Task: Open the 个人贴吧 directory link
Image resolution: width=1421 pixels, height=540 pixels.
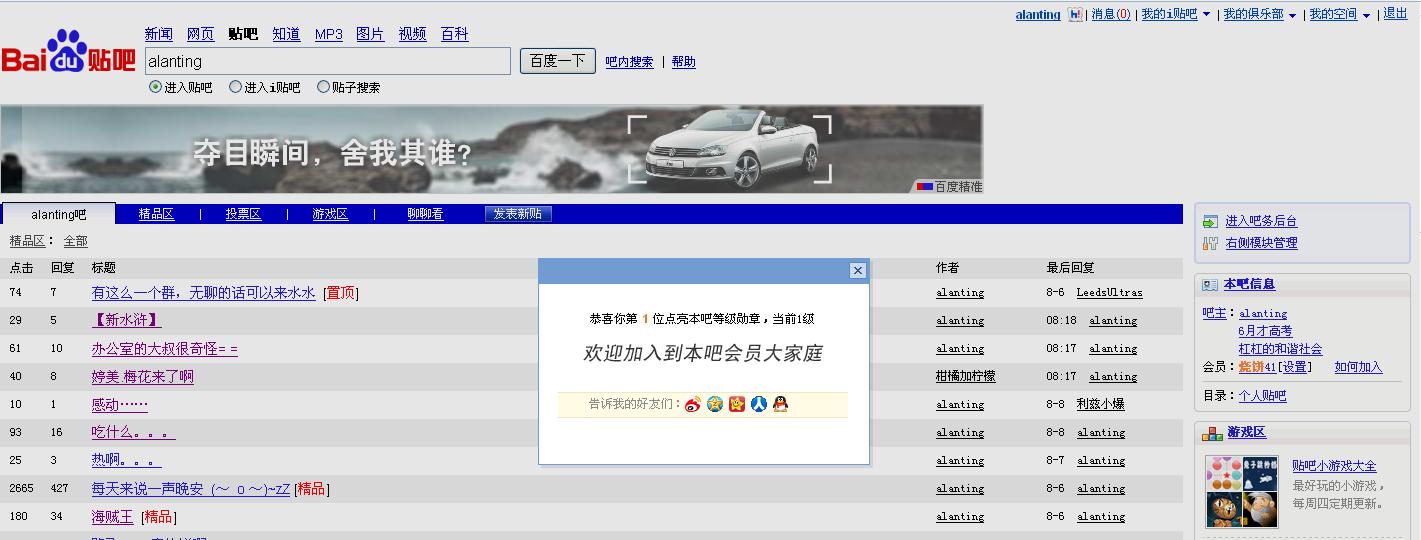Action: coord(1262,396)
